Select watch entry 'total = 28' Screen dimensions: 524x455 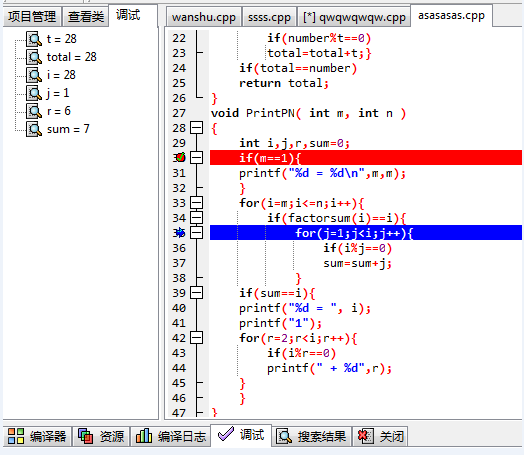pos(72,57)
